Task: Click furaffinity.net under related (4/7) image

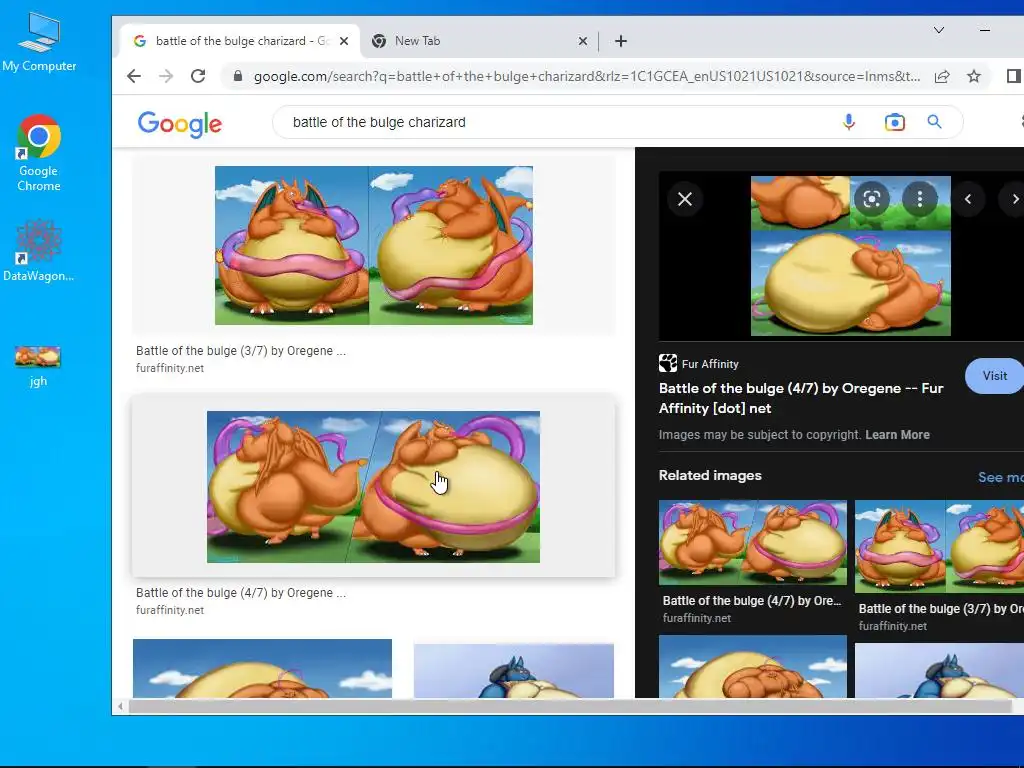Action: point(697,618)
